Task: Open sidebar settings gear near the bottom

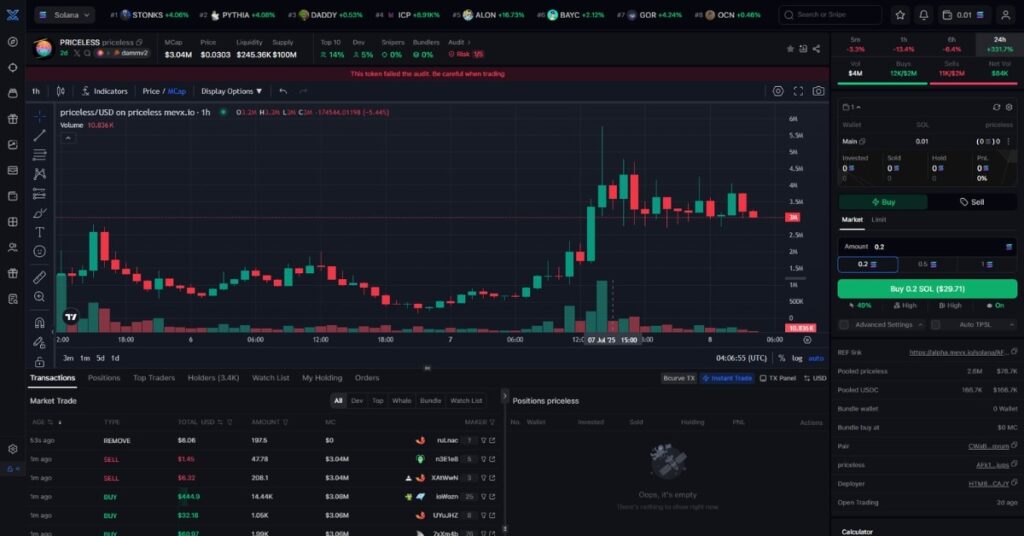Action: tap(12, 449)
